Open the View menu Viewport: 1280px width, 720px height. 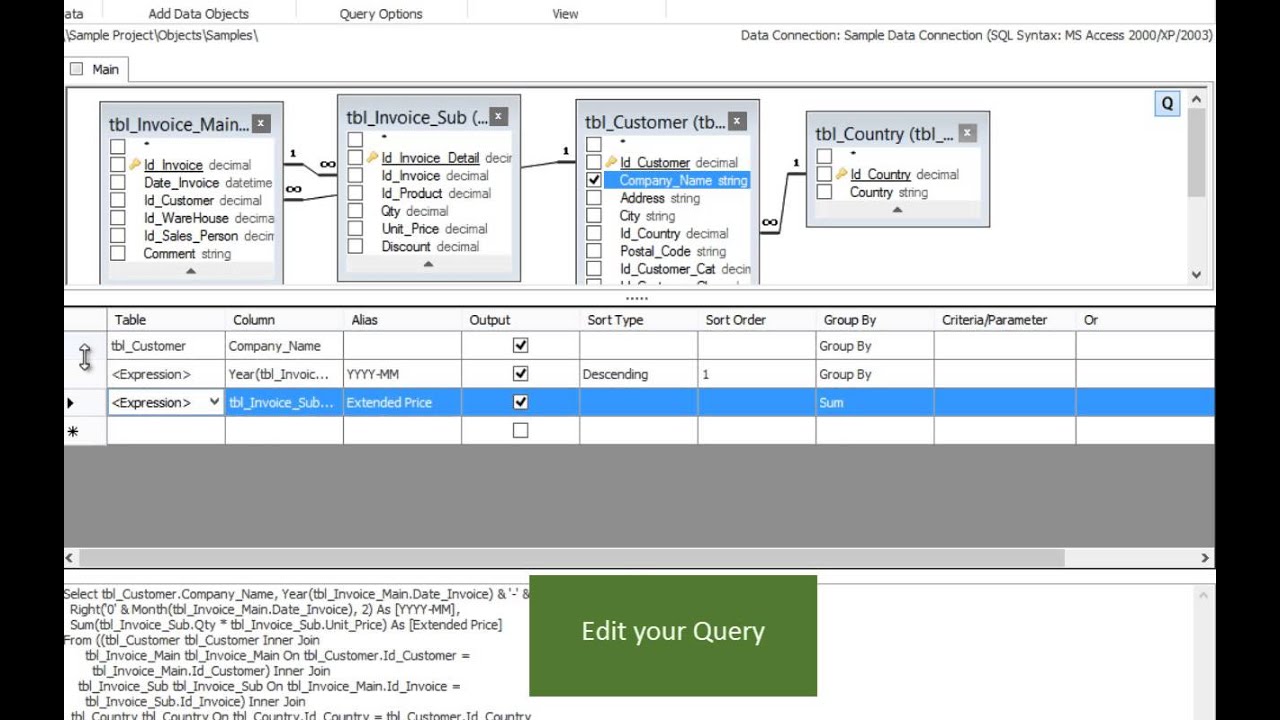click(x=565, y=13)
